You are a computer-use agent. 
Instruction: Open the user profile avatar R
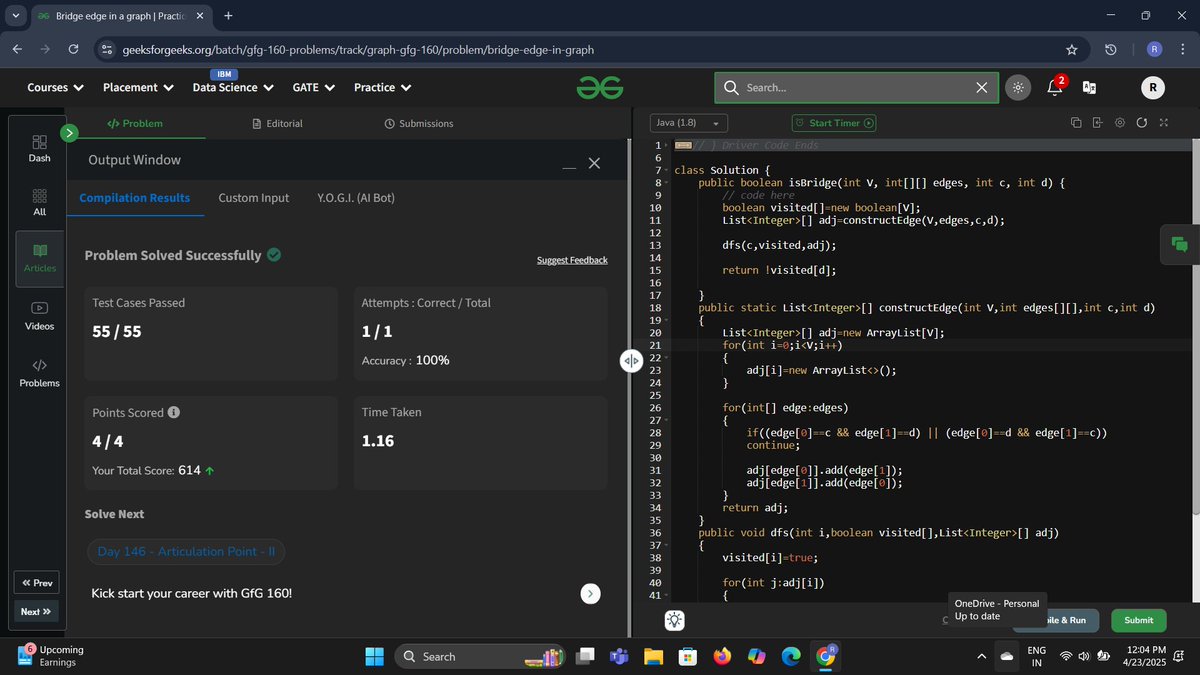pyautogui.click(x=1152, y=88)
